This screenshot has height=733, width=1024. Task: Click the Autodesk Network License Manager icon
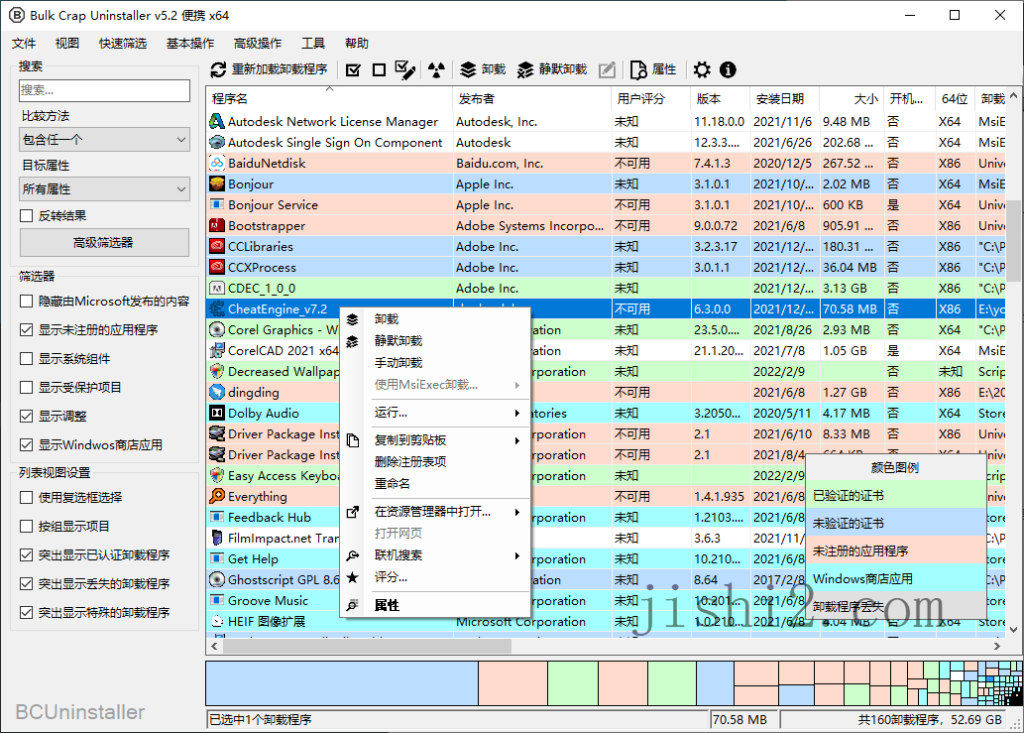pyautogui.click(x=216, y=122)
